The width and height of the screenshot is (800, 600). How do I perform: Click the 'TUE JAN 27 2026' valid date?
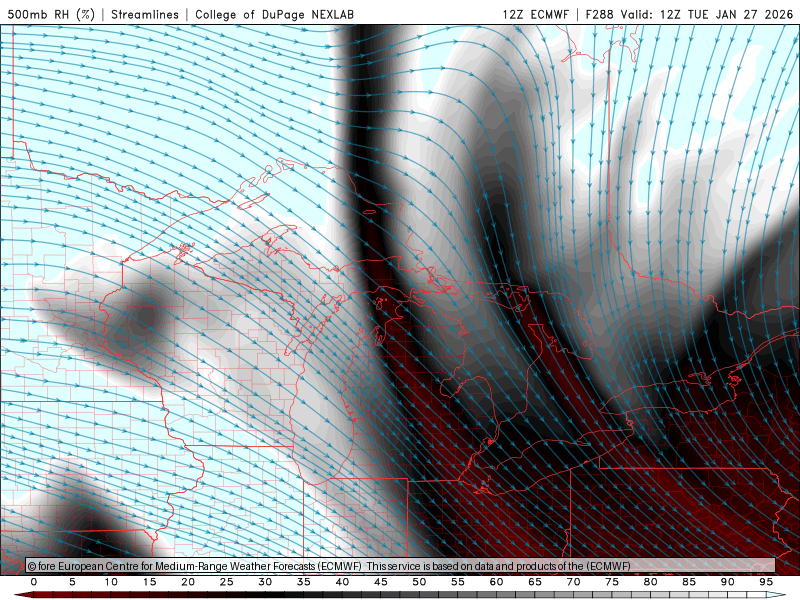click(x=740, y=14)
